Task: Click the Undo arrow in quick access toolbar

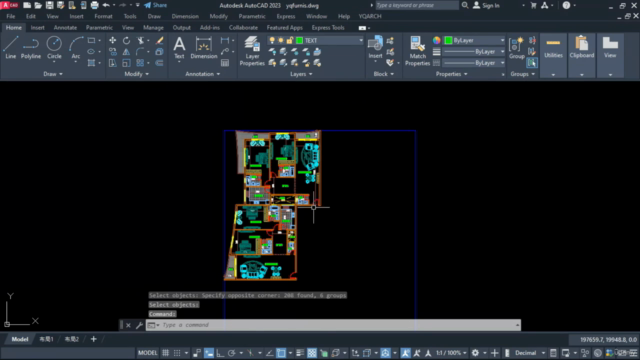Action: [106, 5]
